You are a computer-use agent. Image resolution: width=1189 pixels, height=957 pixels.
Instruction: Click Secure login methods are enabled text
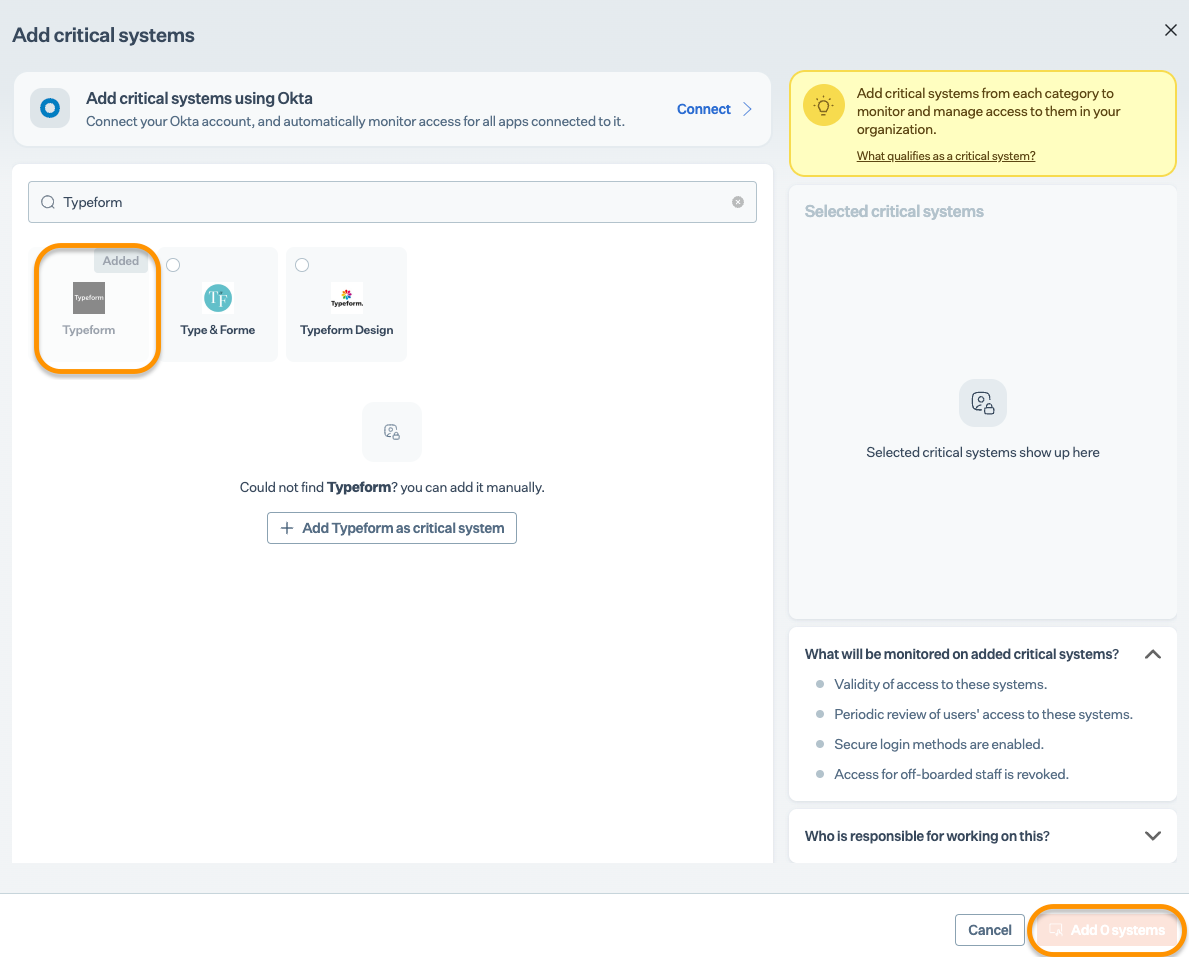(939, 745)
